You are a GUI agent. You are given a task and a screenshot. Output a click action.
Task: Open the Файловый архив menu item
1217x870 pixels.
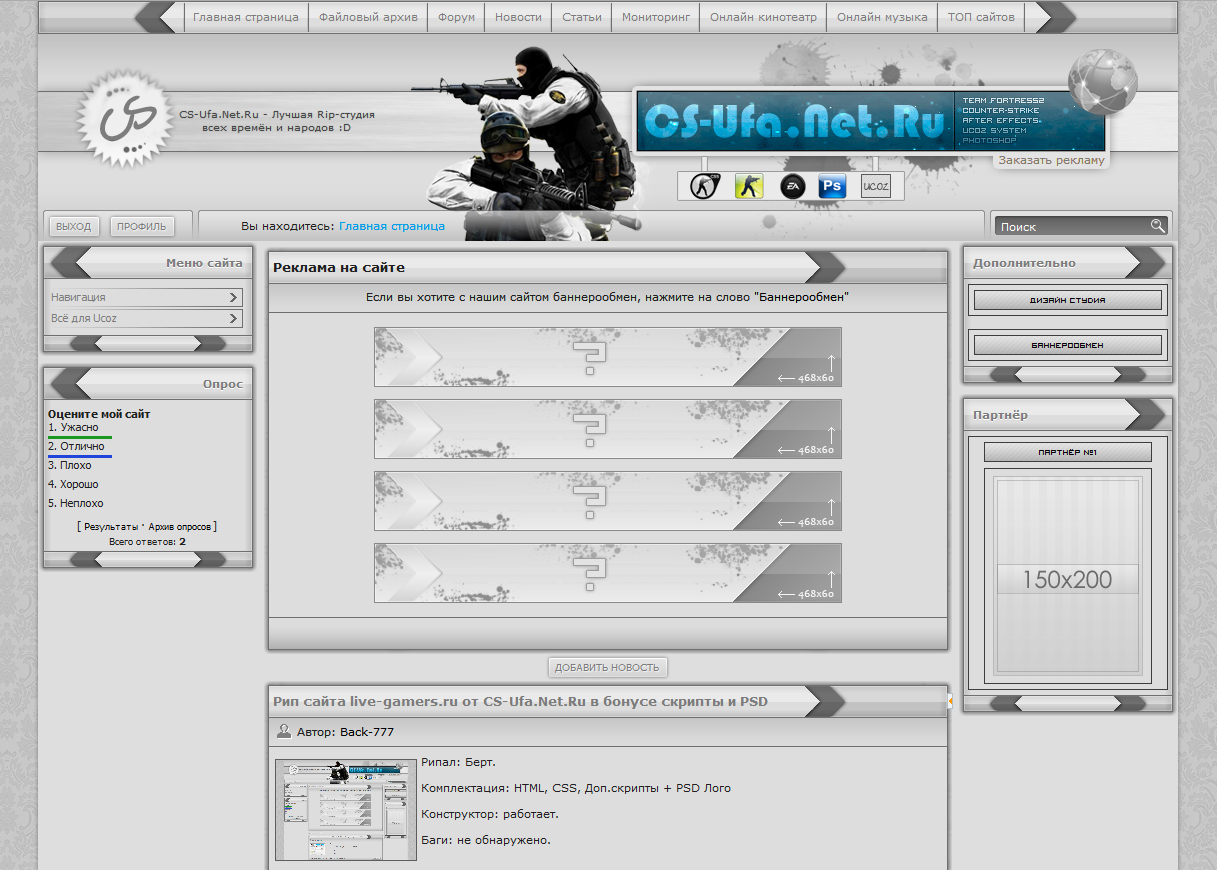pos(369,17)
